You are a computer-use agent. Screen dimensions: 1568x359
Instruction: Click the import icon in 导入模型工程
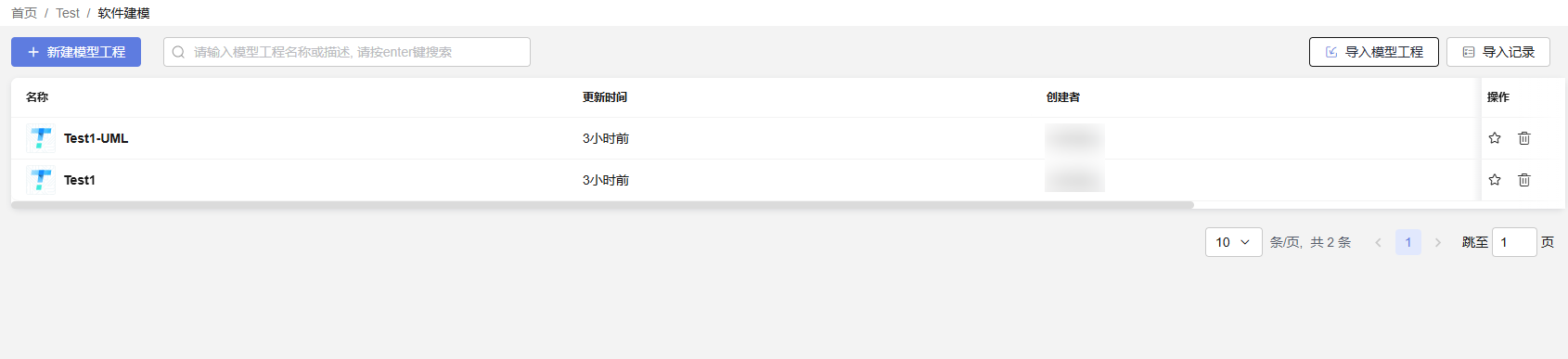point(1331,52)
